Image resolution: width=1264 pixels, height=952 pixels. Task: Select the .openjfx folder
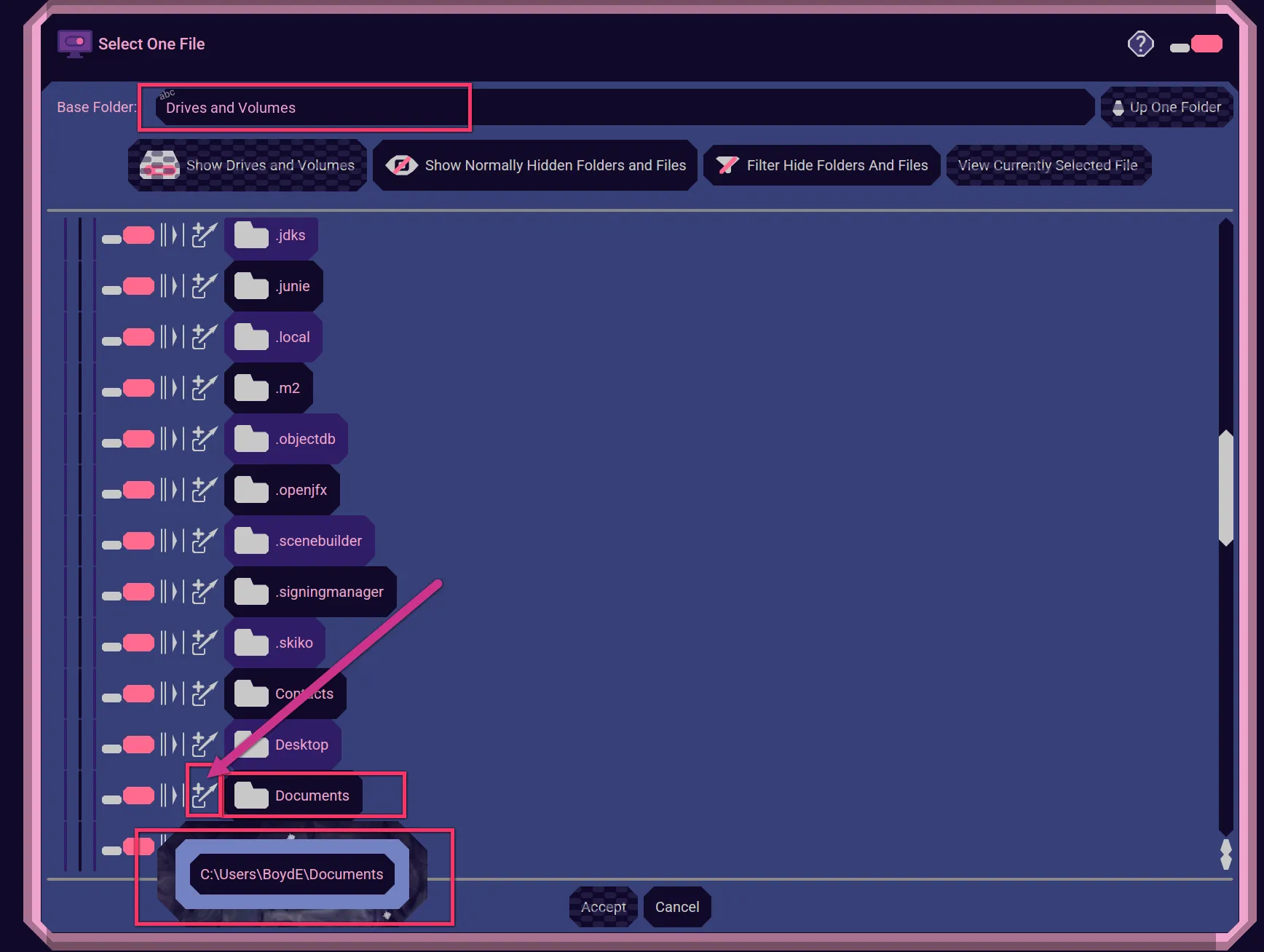[283, 490]
